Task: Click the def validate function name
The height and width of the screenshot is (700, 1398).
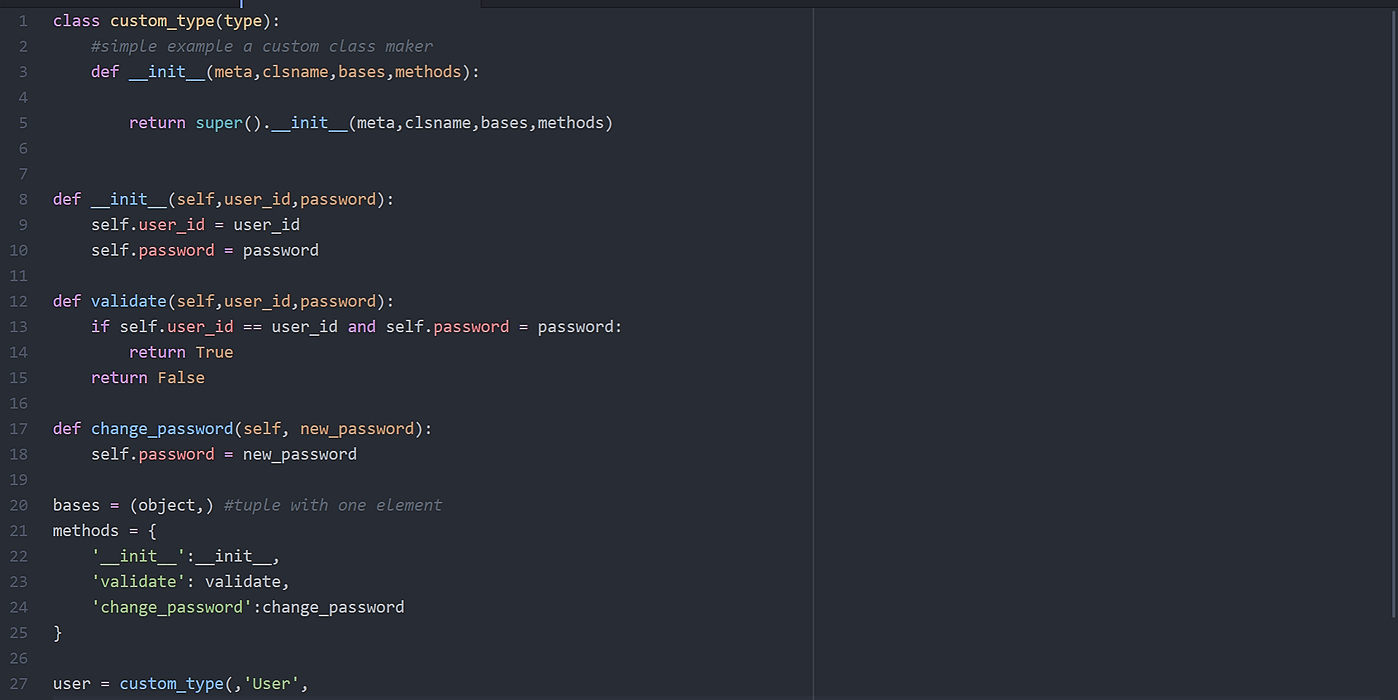Action: pyautogui.click(x=129, y=301)
